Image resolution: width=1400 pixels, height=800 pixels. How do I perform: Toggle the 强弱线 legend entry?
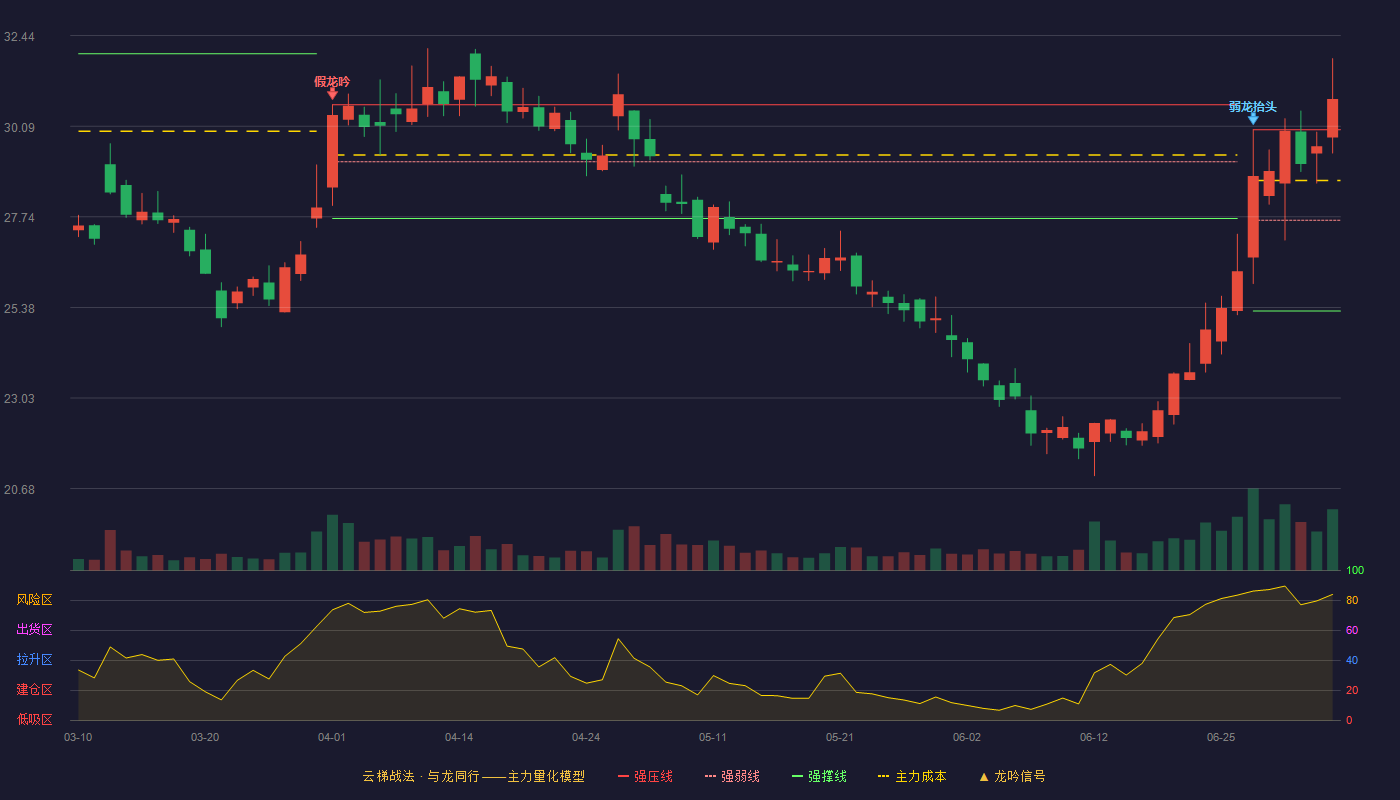tap(732, 776)
